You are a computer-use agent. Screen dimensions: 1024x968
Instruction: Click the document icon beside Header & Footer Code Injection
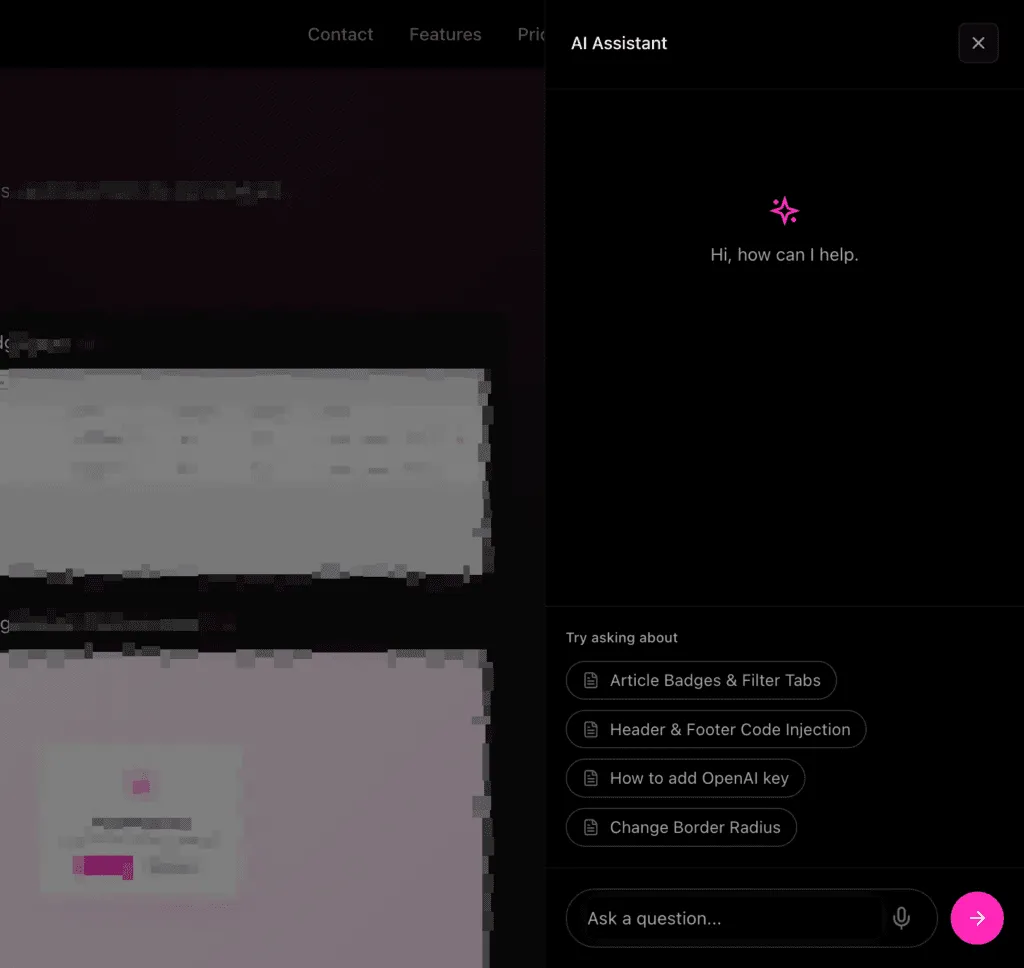(x=590, y=729)
